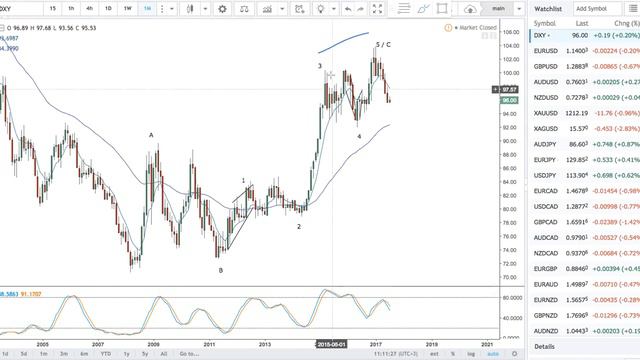Select the 4h interval
Screen dimensions: 640x360
[89, 9]
